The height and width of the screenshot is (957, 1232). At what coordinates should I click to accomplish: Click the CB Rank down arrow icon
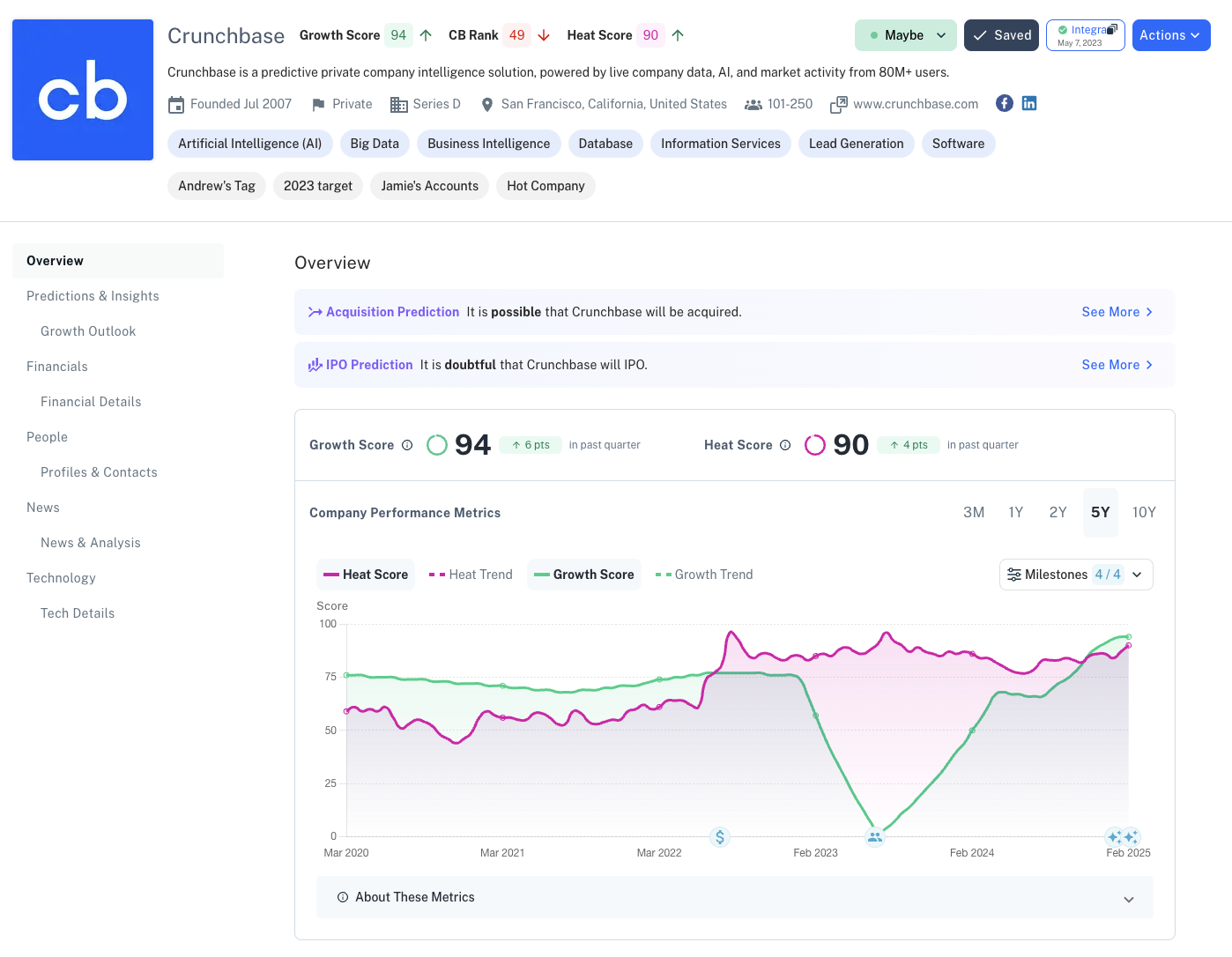coord(544,35)
